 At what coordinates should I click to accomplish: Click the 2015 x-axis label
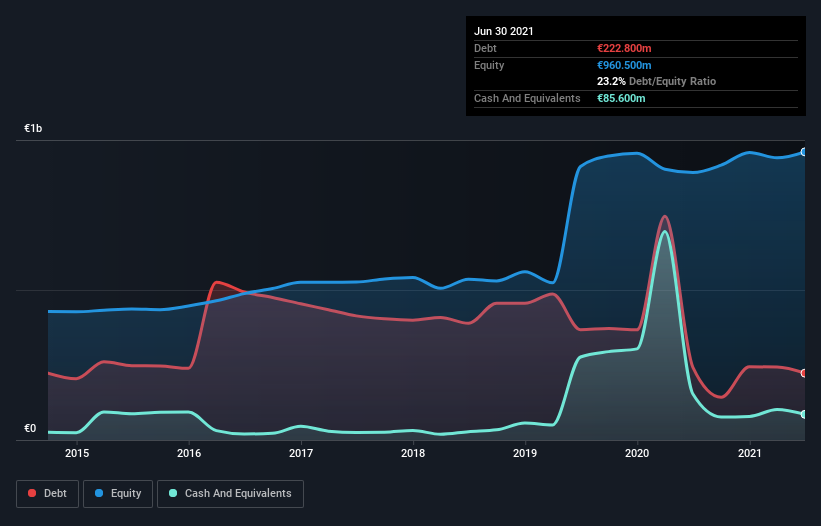coord(77,453)
